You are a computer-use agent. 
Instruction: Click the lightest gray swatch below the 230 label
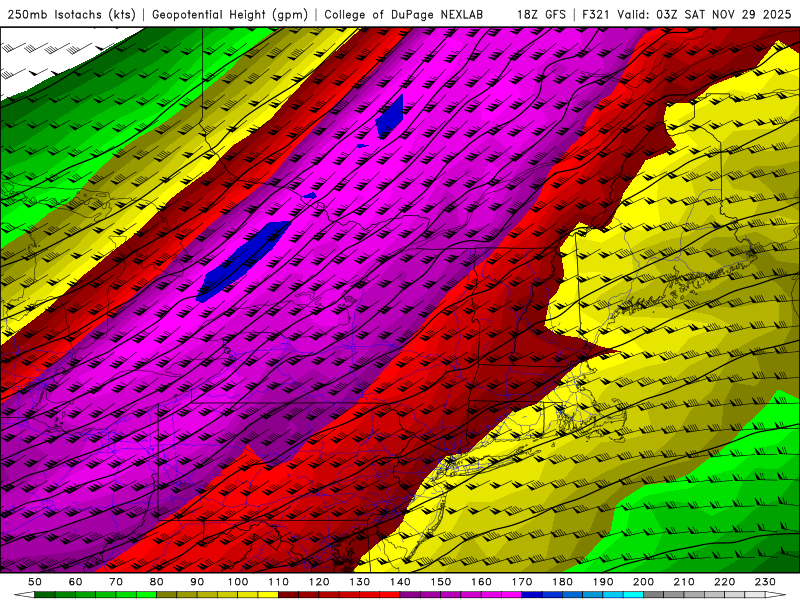tap(756, 595)
